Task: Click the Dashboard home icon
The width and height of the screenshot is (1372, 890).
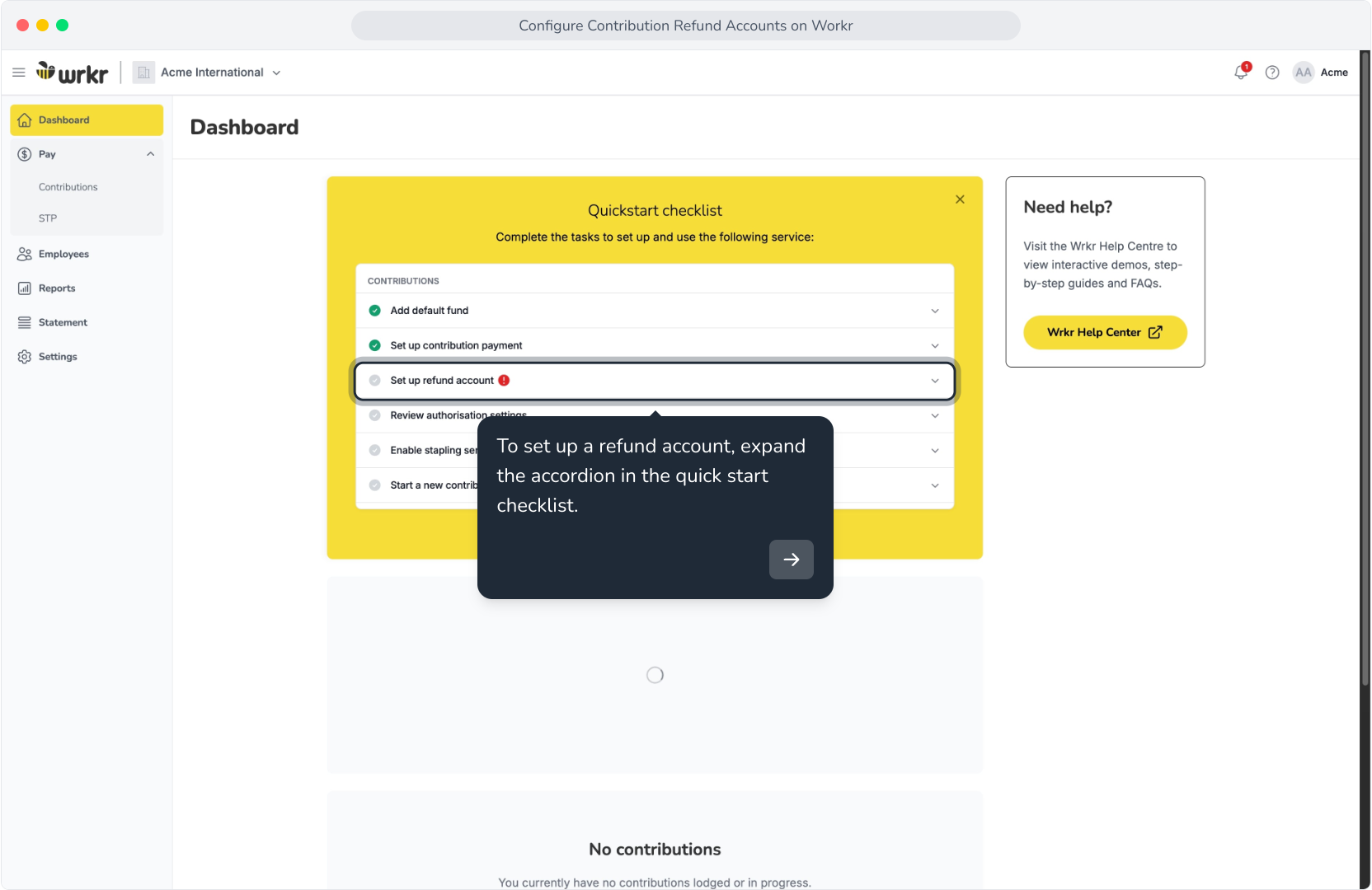Action: [25, 120]
